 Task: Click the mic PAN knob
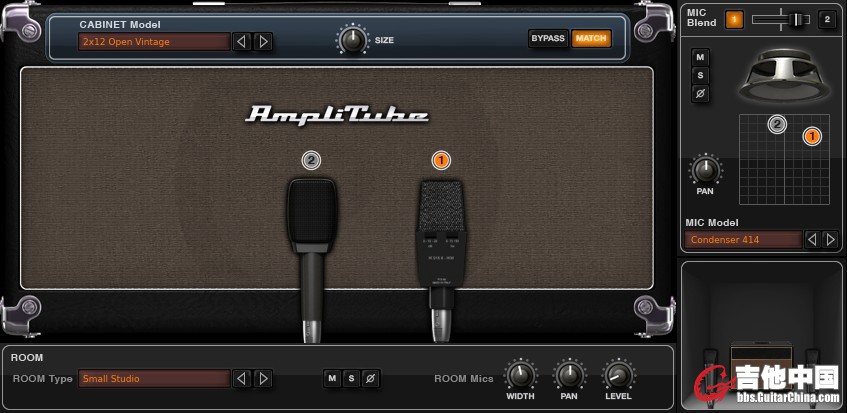[x=705, y=170]
